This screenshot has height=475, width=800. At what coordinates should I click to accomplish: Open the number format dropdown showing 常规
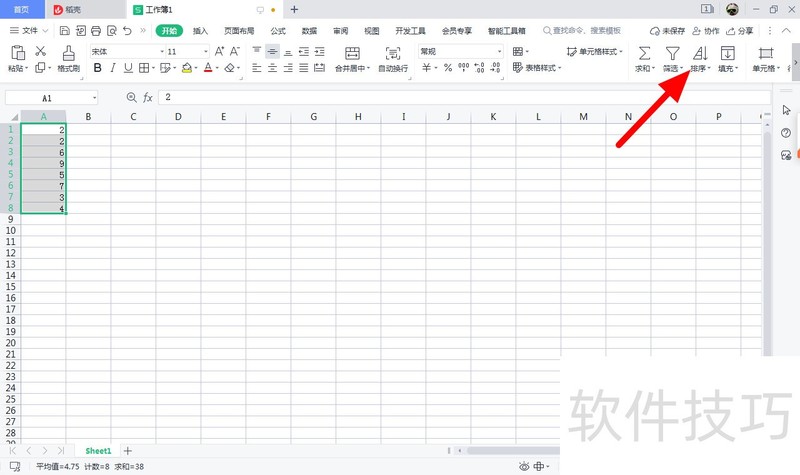pyautogui.click(x=460, y=51)
